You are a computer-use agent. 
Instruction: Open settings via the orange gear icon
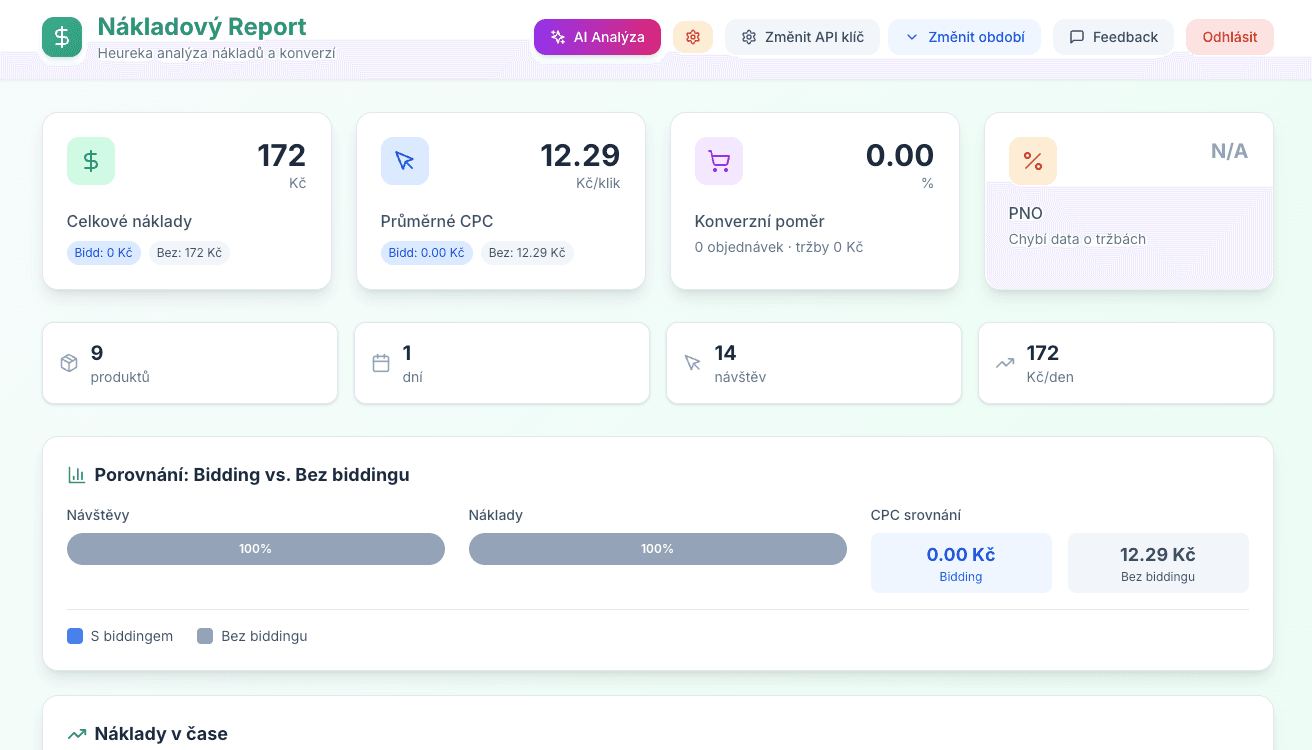693,37
